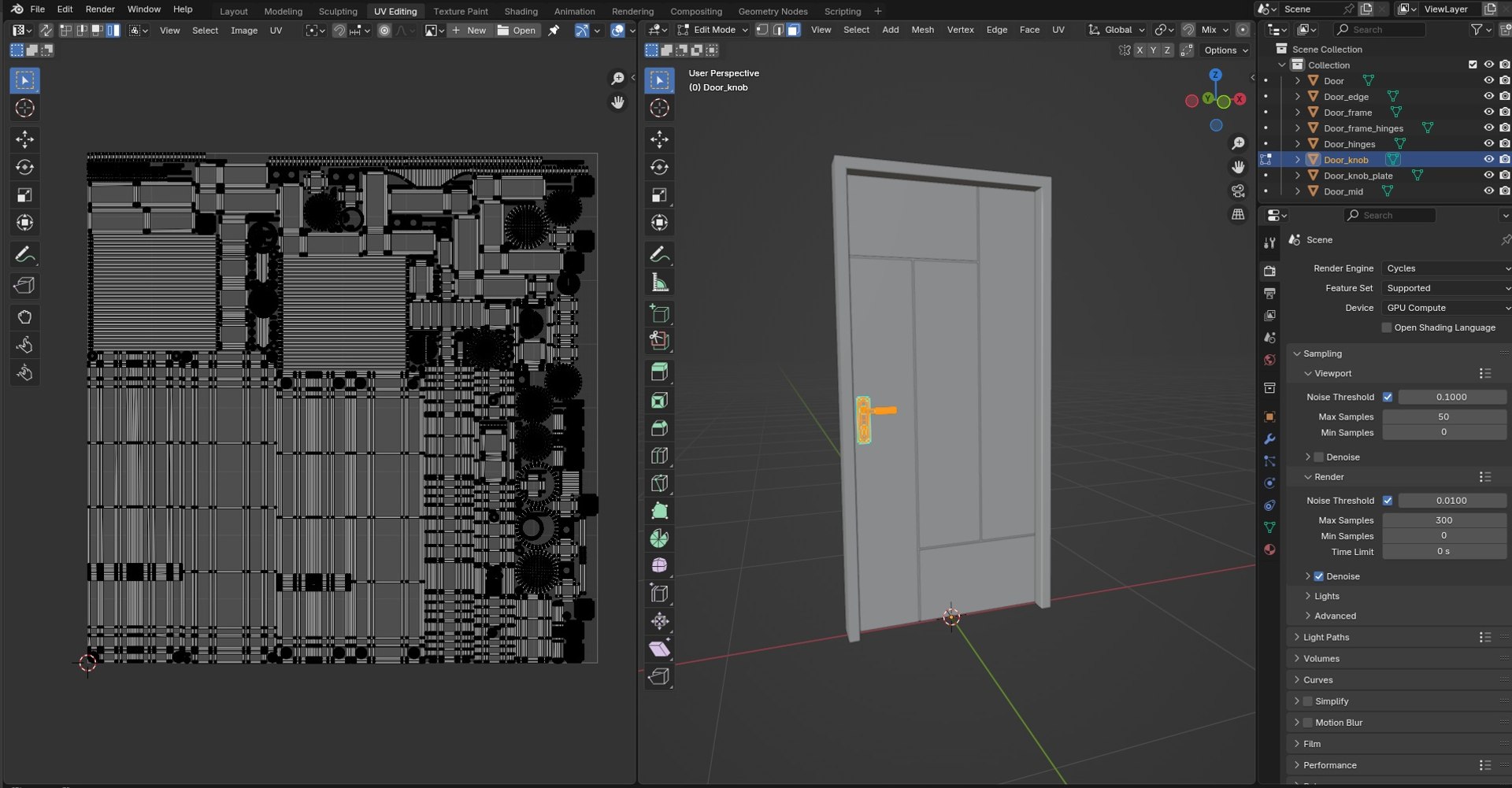Enable the Simplify checkbox
Viewport: 1512px width, 788px height.
(1308, 701)
